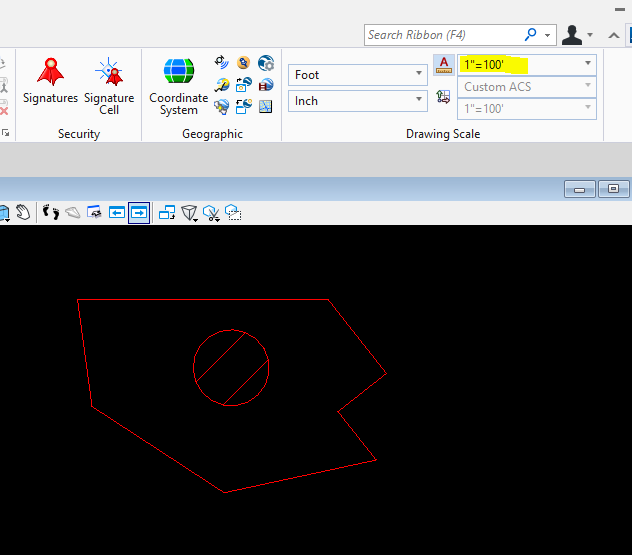Click the View Next right-arrow icon
Image resolution: width=632 pixels, height=555 pixels.
coord(139,212)
